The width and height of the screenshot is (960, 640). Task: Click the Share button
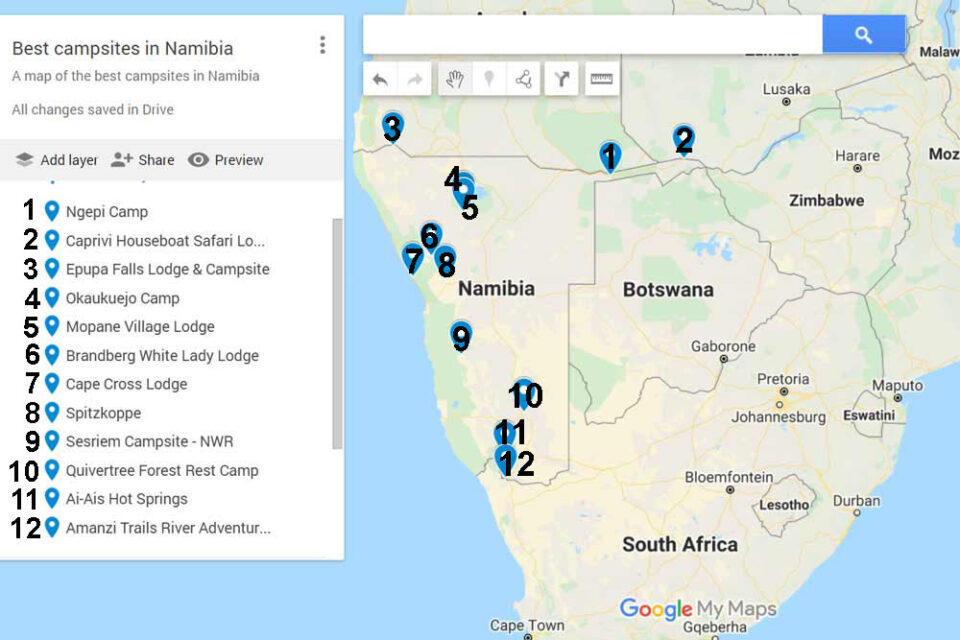point(146,160)
